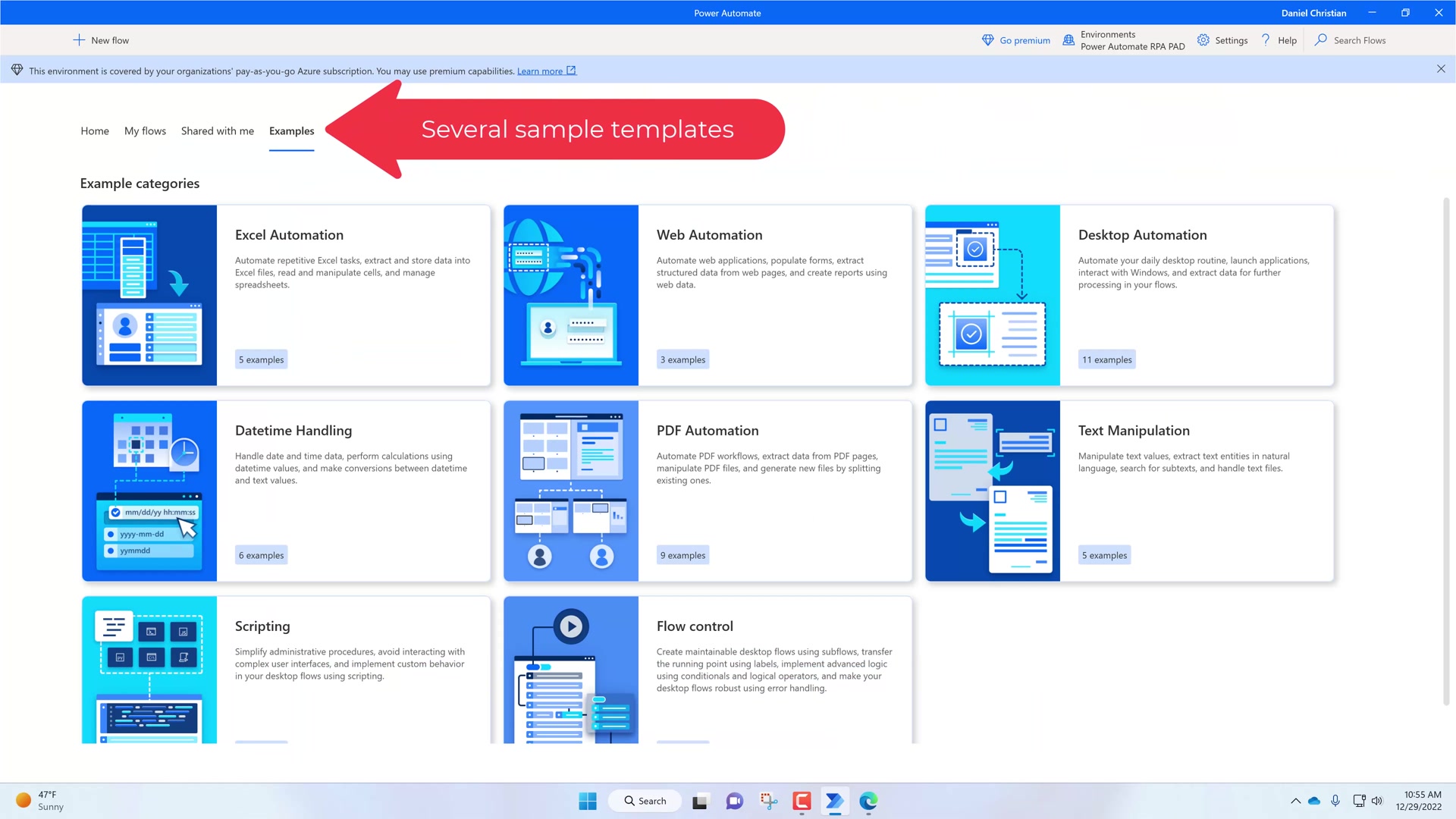This screenshot has width=1456, height=819.
Task: Open Datetime Handling category thumbnail
Action: coord(149,491)
